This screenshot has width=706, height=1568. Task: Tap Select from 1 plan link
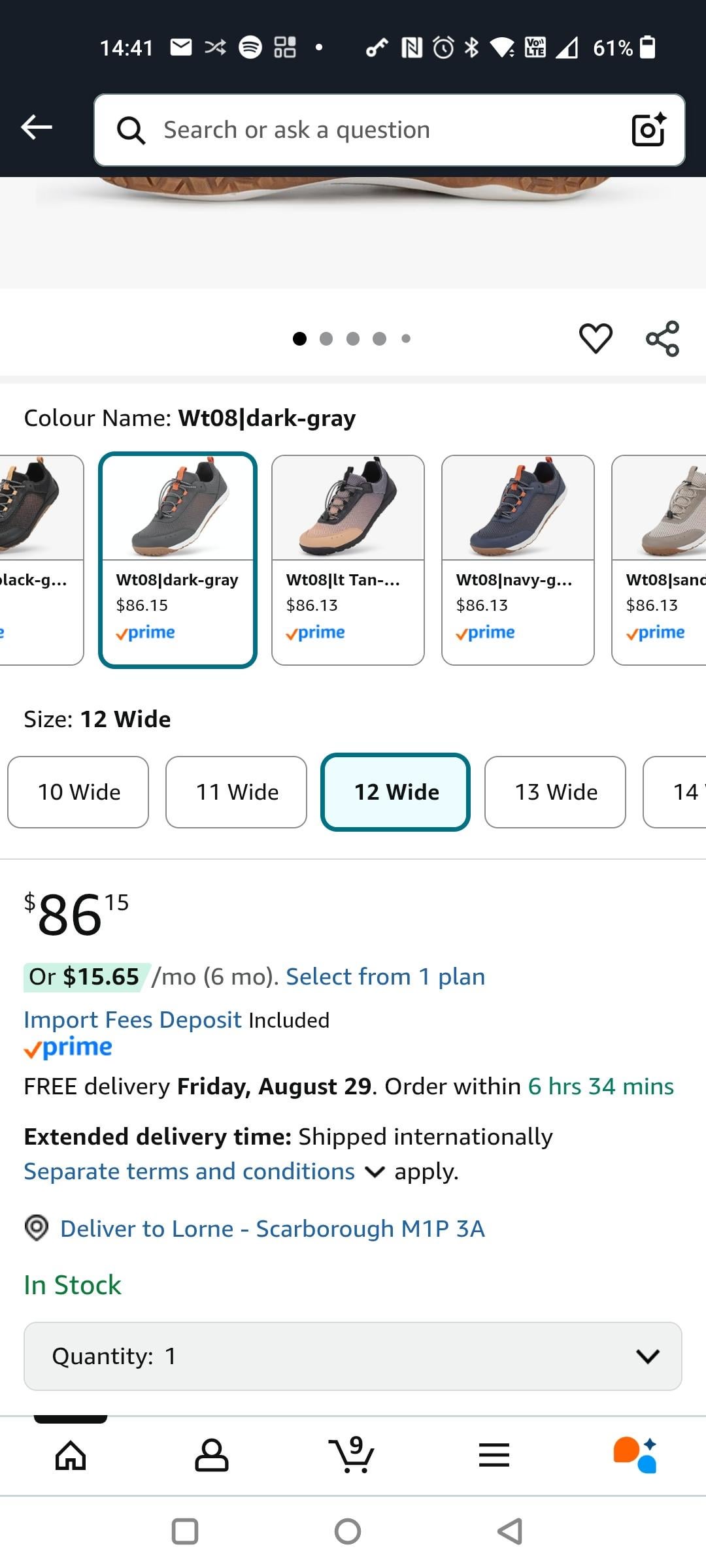click(x=385, y=977)
